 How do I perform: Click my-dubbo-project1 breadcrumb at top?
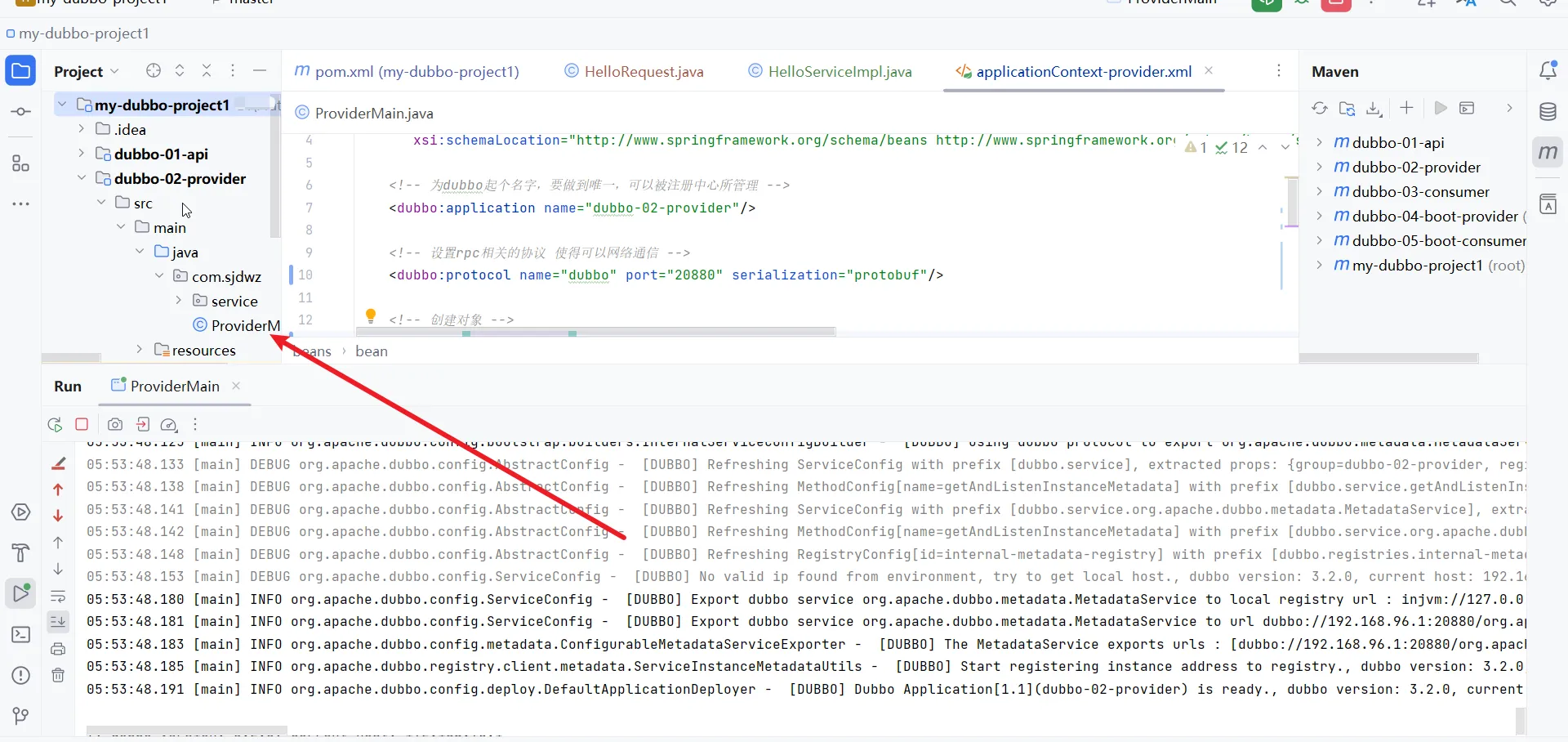[83, 34]
